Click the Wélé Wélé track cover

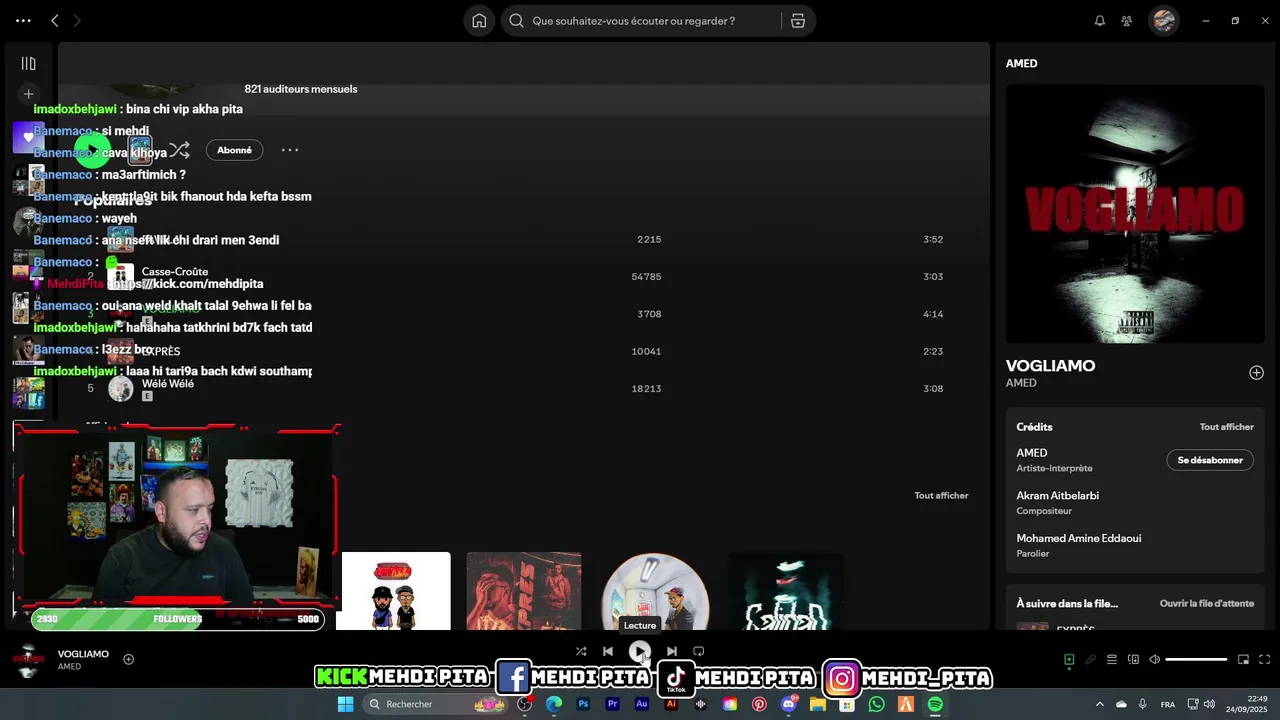[121, 388]
